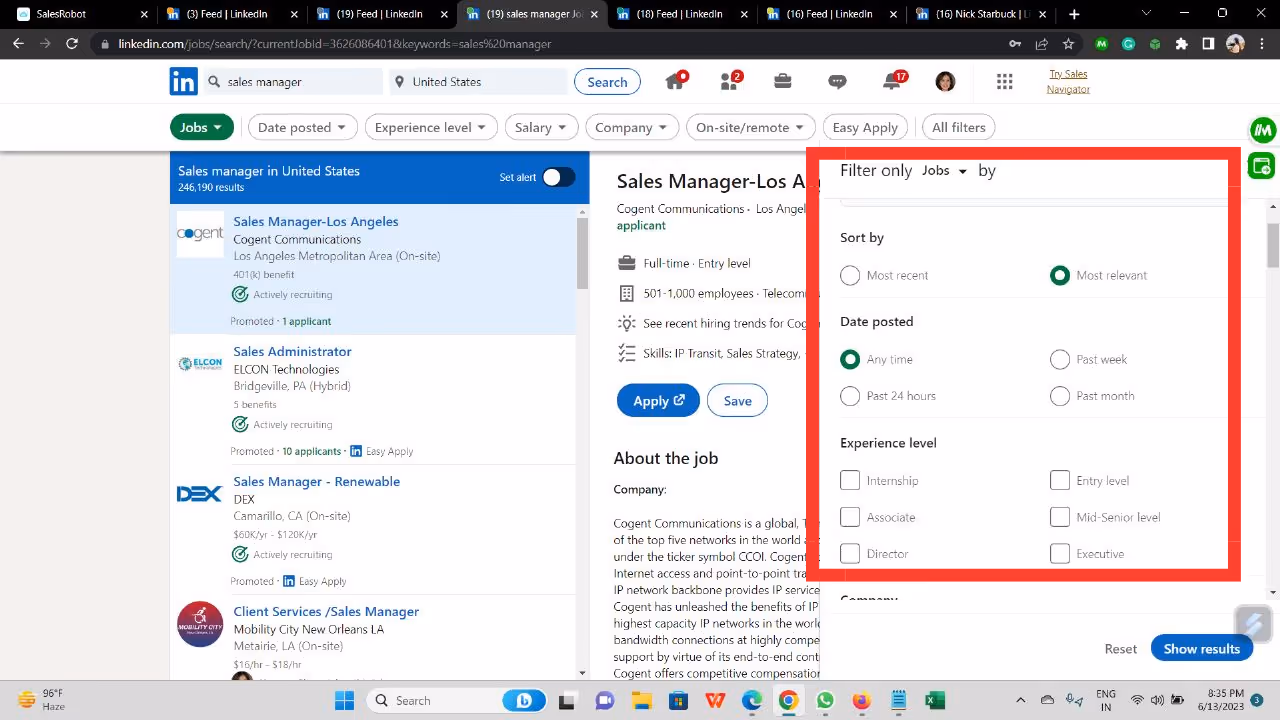The image size is (1280, 720).
Task: Open File Explorer from taskbar
Action: click(x=641, y=700)
